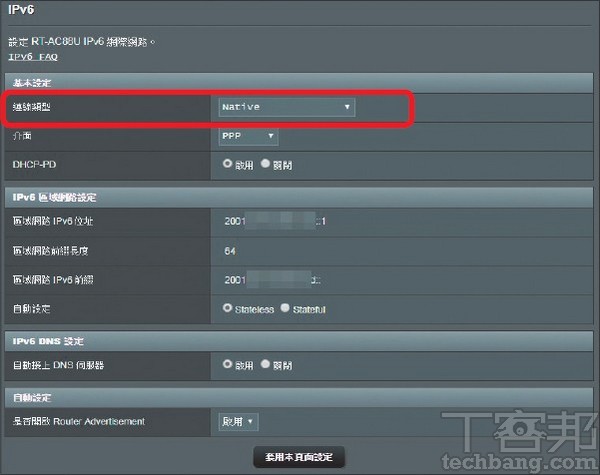This screenshot has width=600, height=475.
Task: Enable automatic DNS server connection
Action: point(228,365)
